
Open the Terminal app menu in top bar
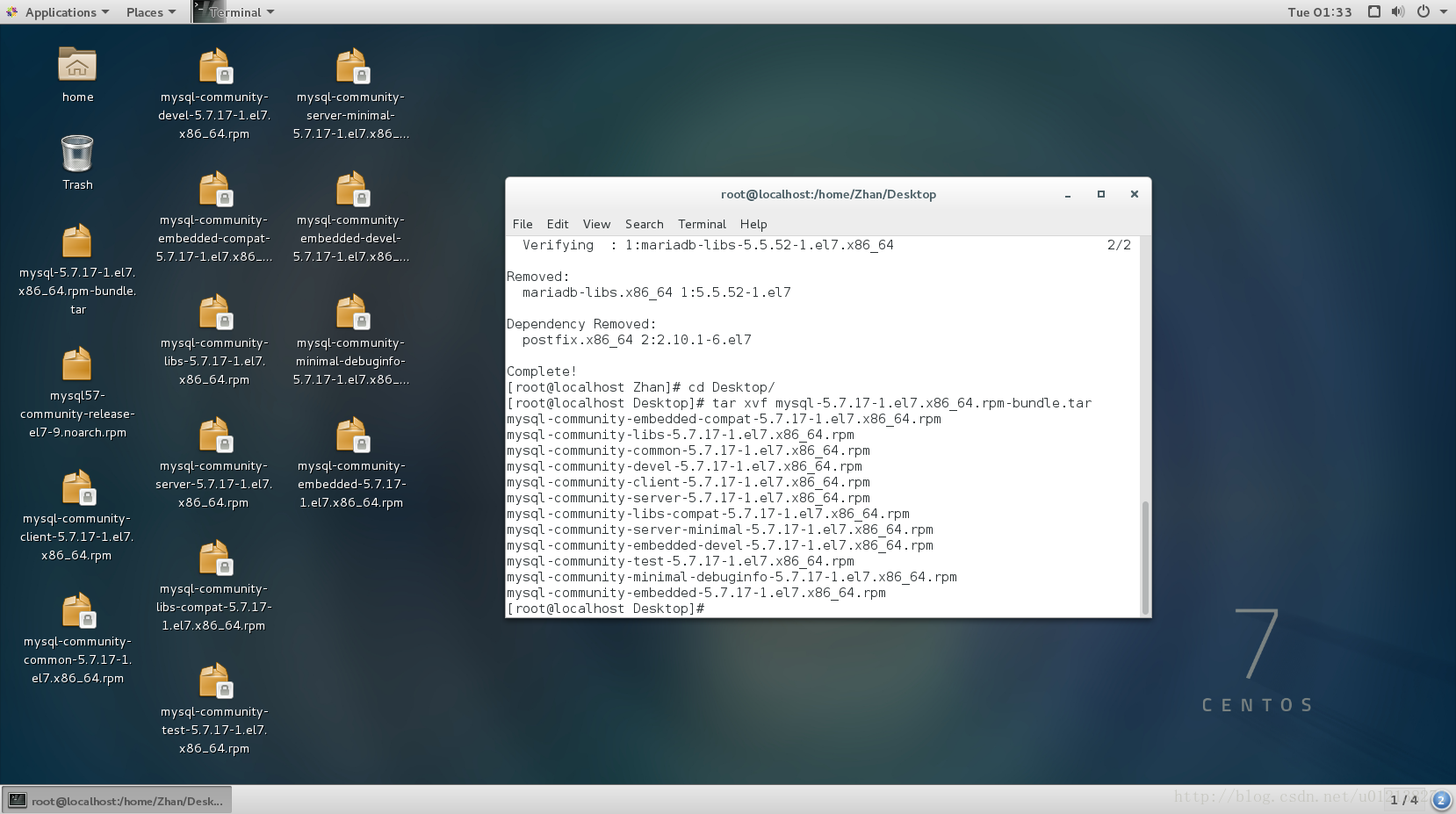[234, 11]
